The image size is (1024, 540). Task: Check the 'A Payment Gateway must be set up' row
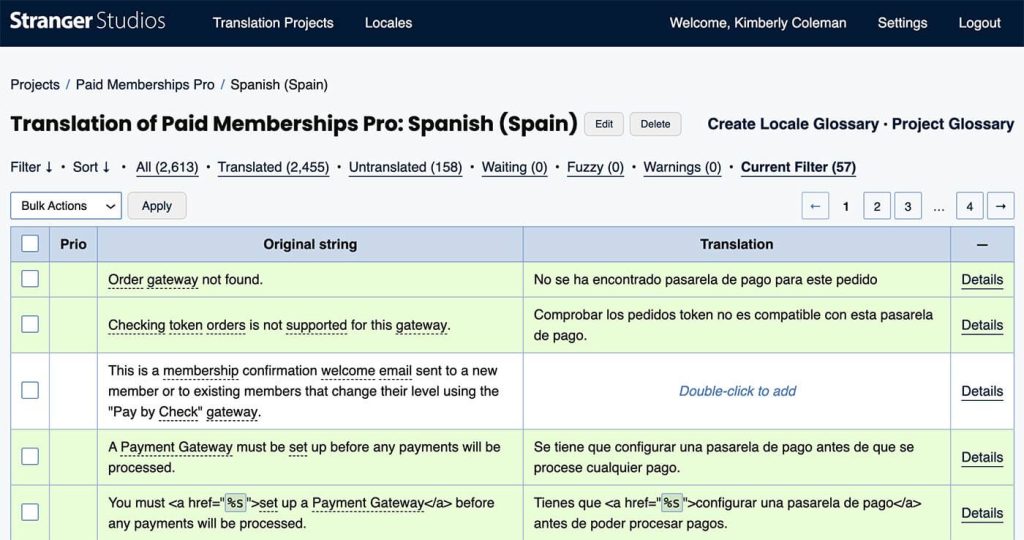tap(30, 456)
